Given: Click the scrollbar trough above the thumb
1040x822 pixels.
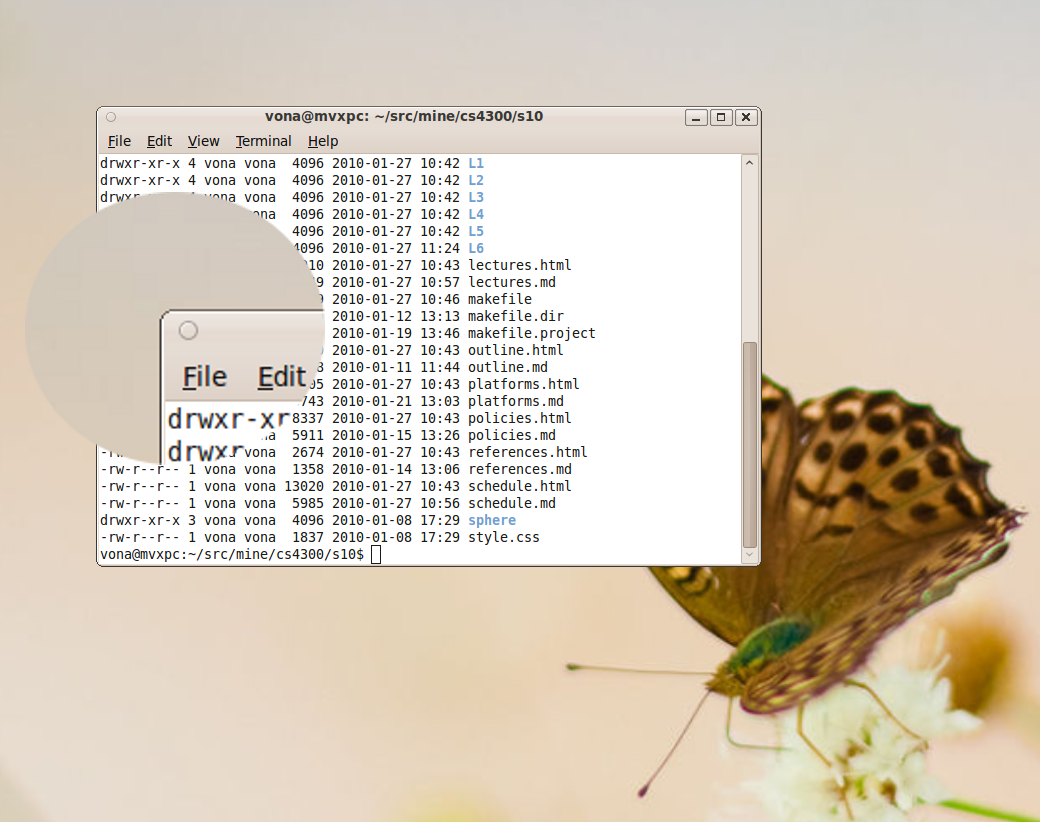Looking at the screenshot, I should [x=749, y=250].
